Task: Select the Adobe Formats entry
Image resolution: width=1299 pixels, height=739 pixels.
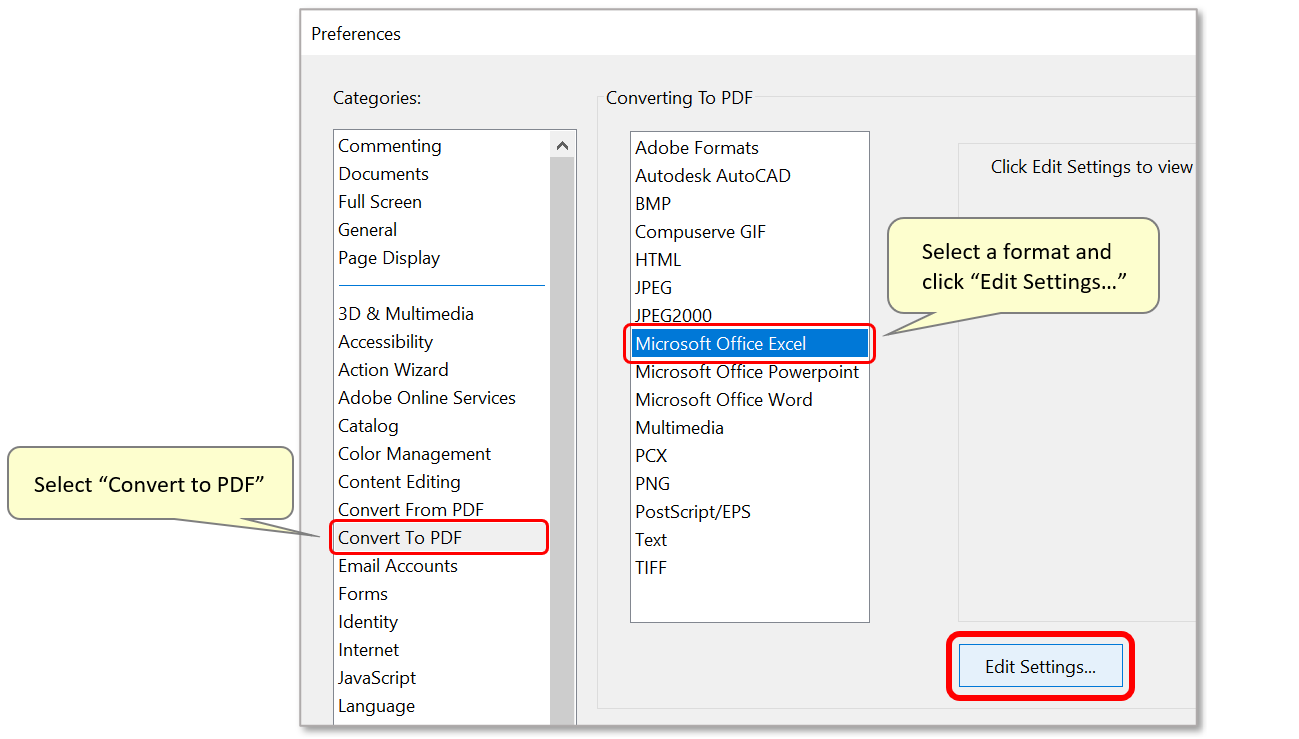Action: point(696,147)
